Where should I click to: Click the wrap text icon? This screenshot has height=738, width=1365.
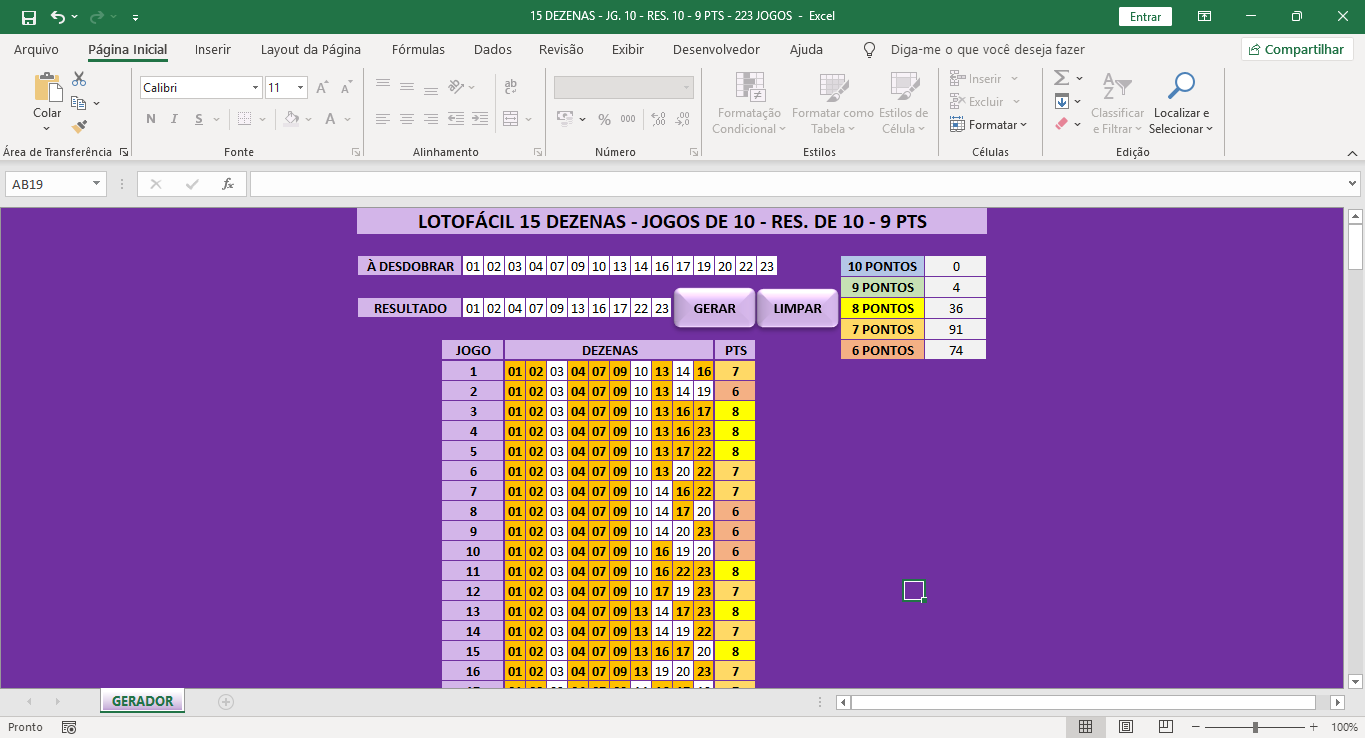[x=511, y=87]
